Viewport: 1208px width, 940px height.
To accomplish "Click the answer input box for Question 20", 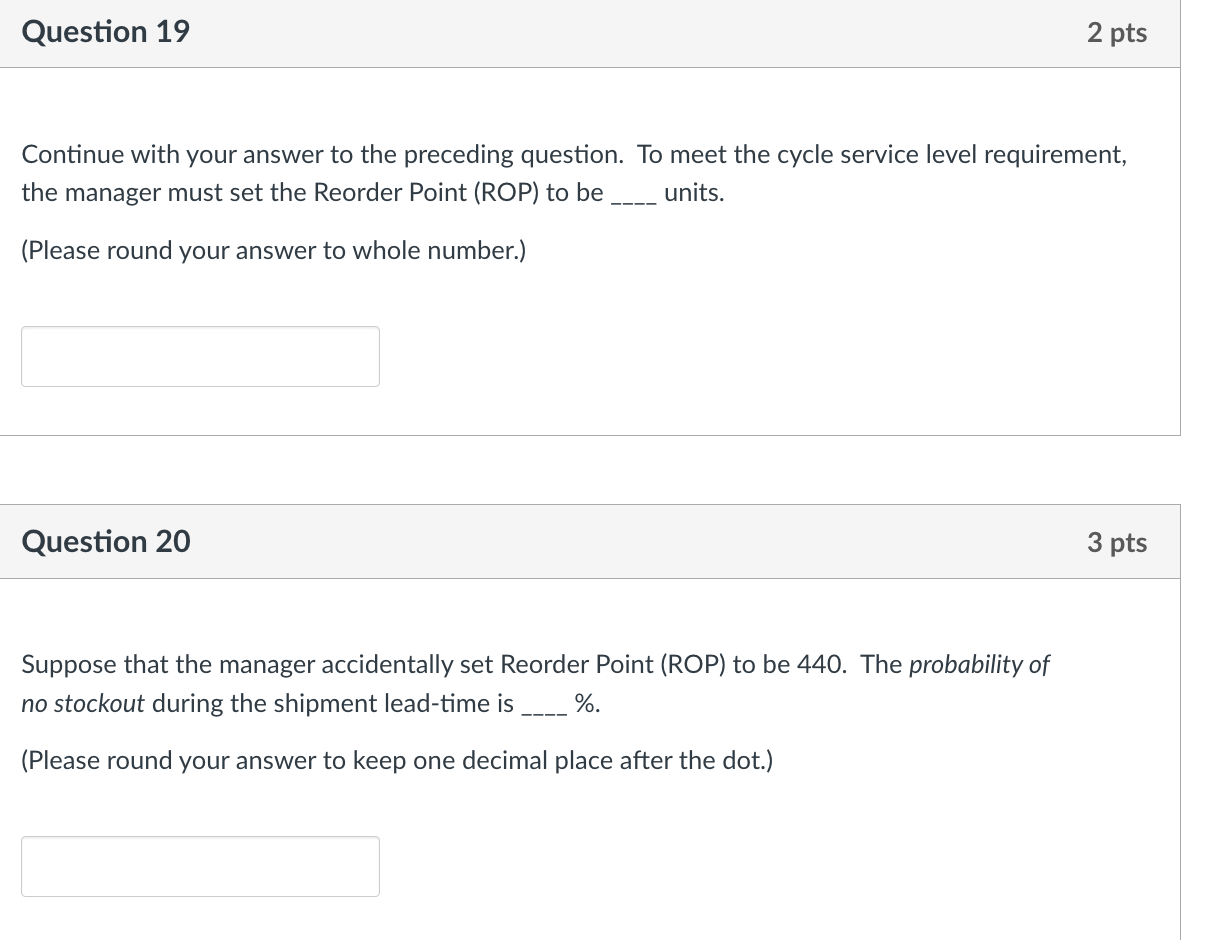I will (200, 866).
